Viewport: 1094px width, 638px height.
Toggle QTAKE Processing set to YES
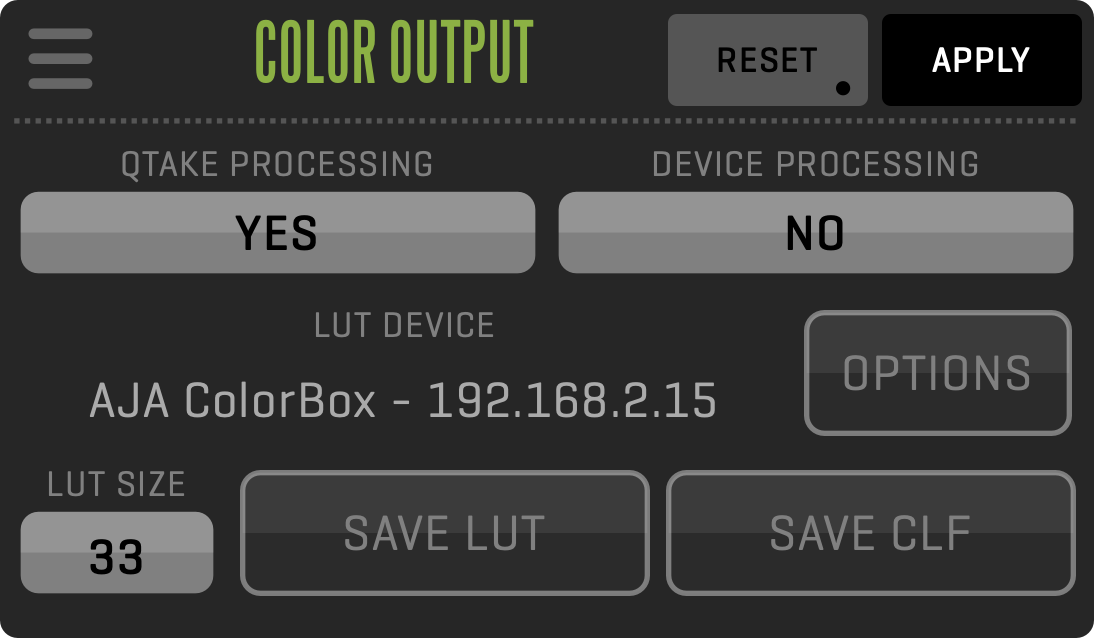(x=278, y=233)
